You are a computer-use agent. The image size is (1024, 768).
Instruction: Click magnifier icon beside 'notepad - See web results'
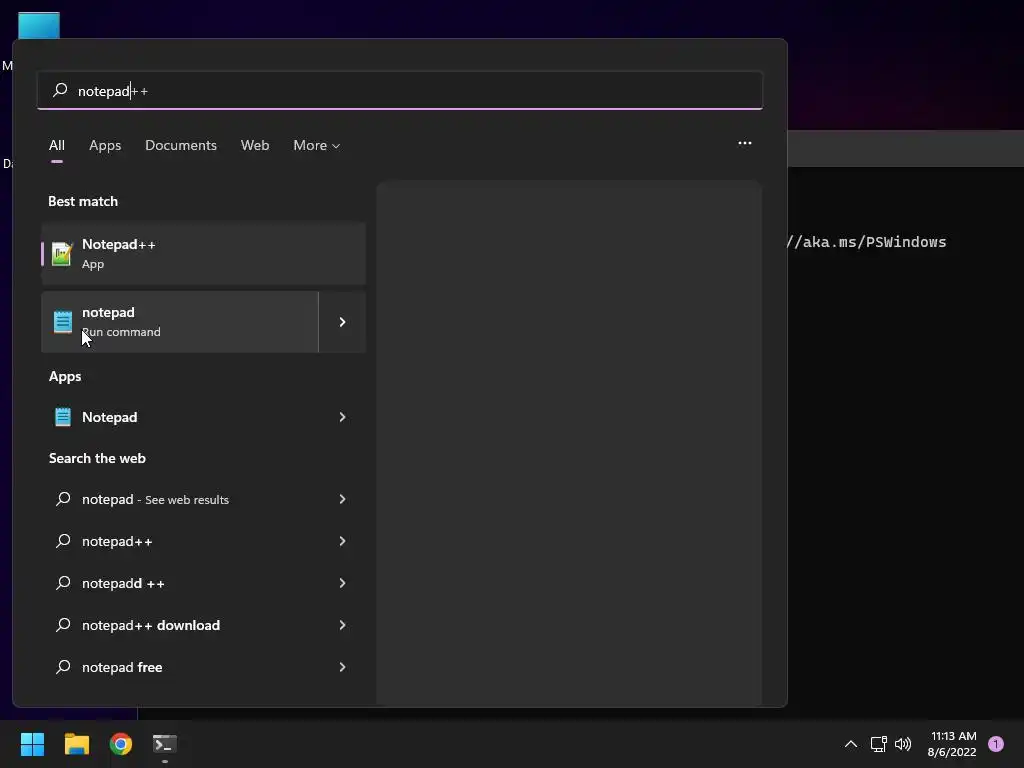point(63,499)
